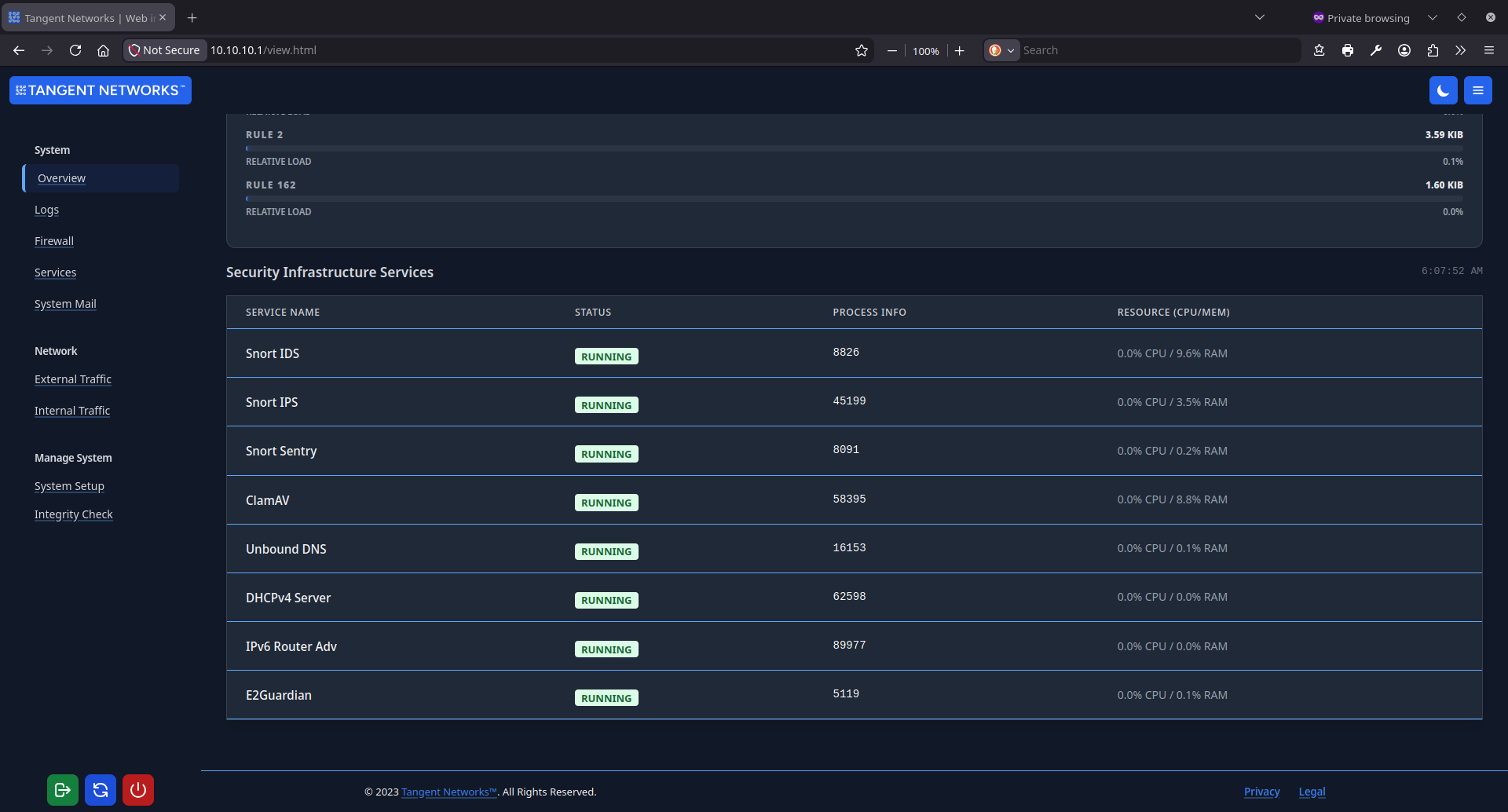Click the Rule 2 load bar
1508x812 pixels.
(x=854, y=148)
